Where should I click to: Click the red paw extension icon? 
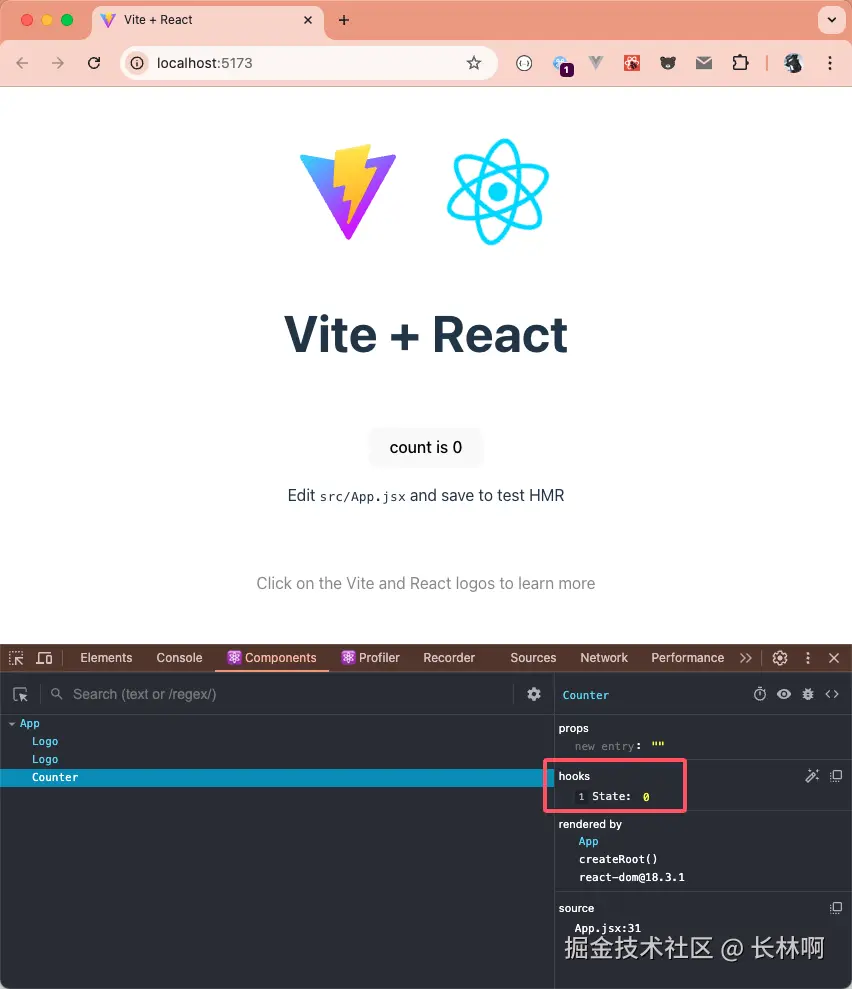click(632, 63)
